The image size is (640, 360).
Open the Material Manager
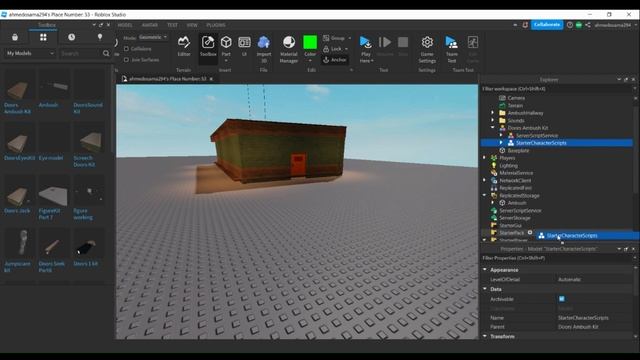click(289, 49)
